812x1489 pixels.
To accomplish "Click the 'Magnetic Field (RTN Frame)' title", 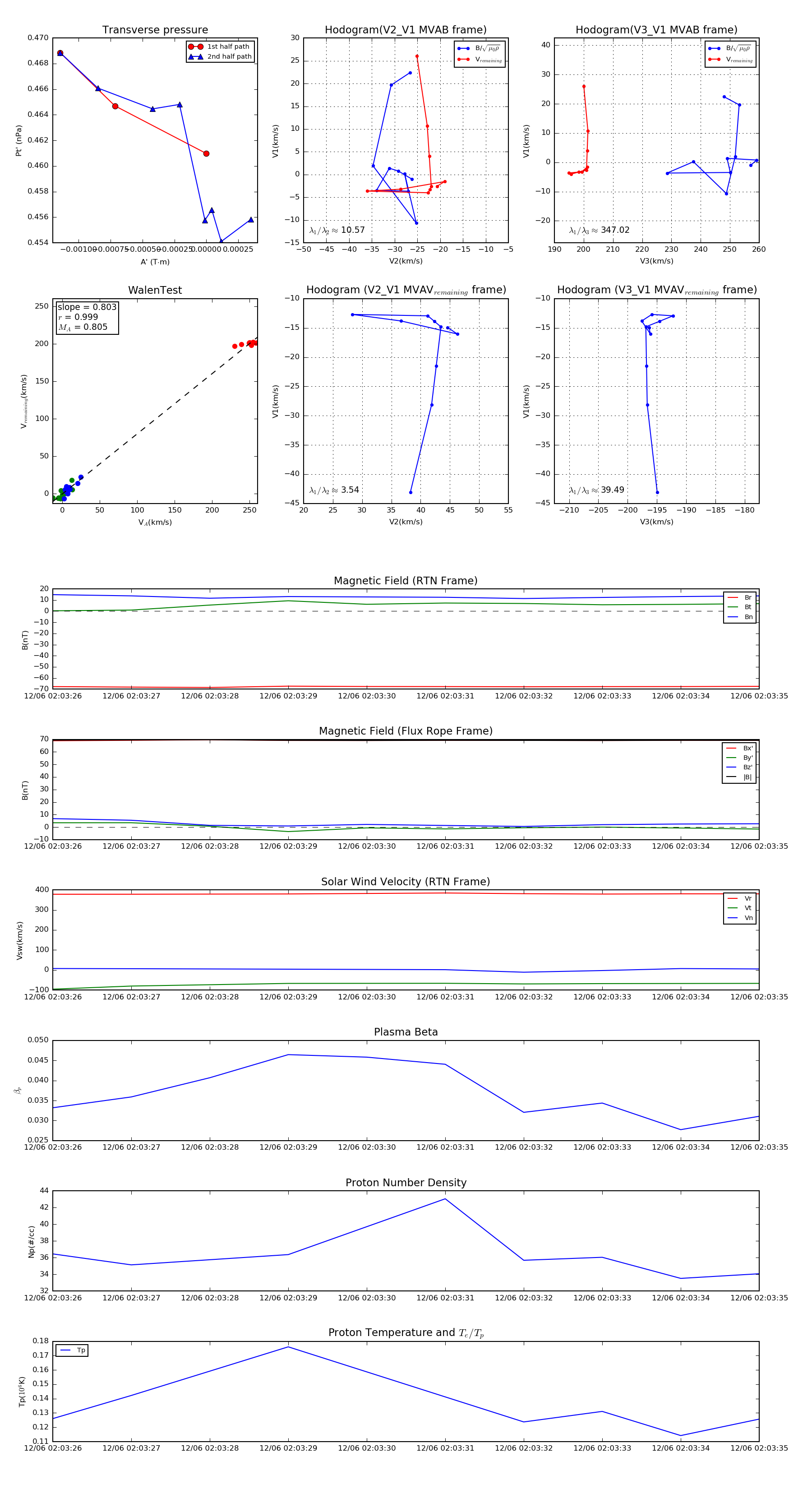I will (406, 581).
